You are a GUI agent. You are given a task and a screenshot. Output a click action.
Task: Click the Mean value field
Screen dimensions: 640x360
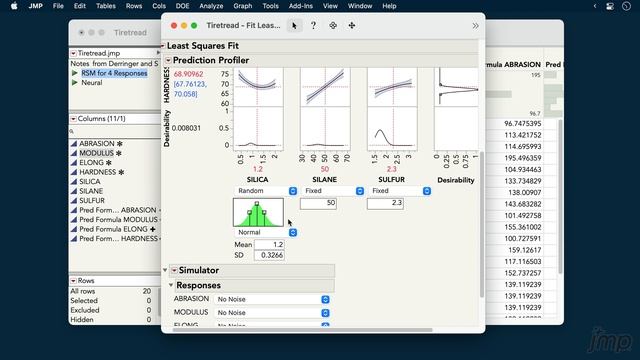coord(269,244)
